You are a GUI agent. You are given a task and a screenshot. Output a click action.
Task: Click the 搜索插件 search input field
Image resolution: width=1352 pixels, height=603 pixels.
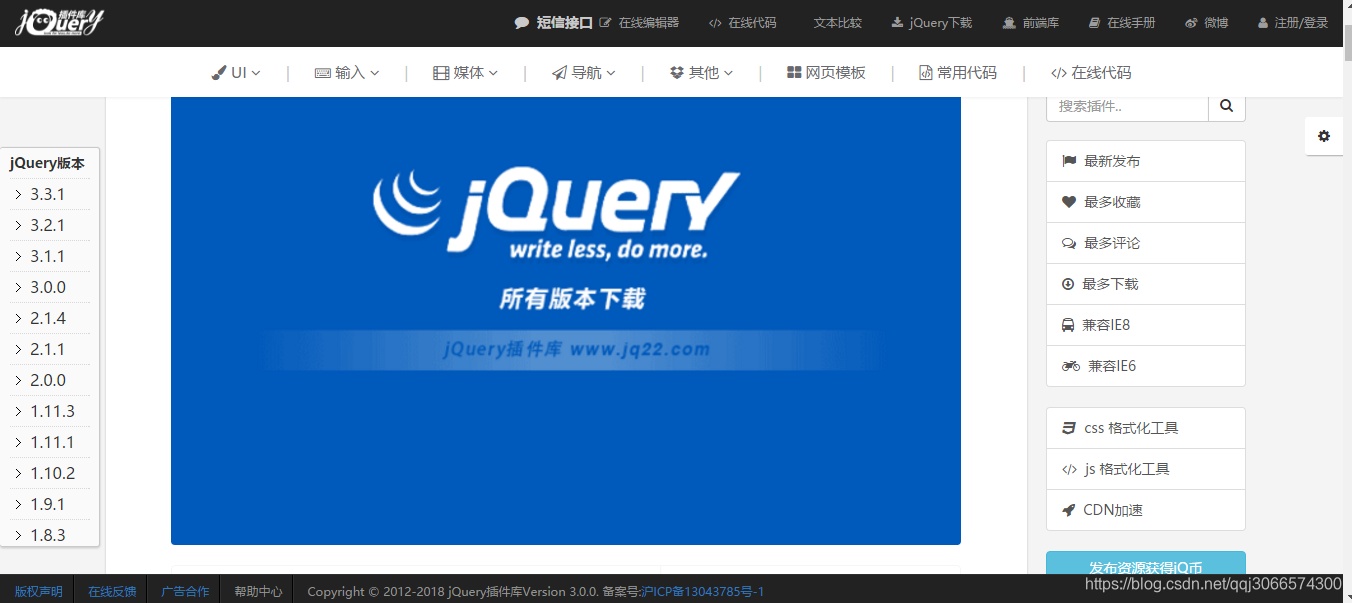[x=1127, y=105]
